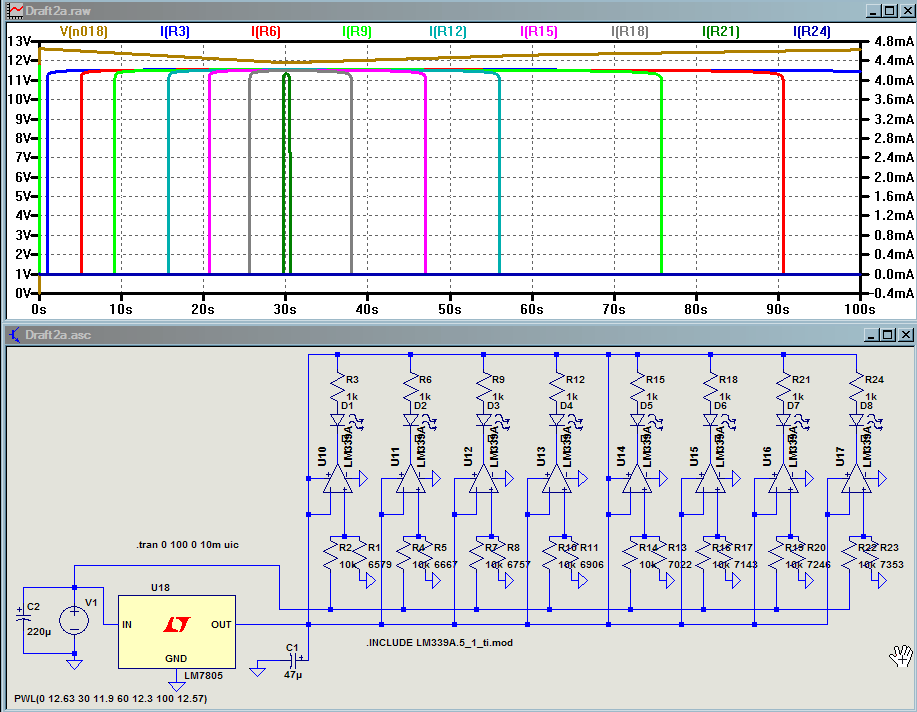Click LED D2 symbol

411,420
